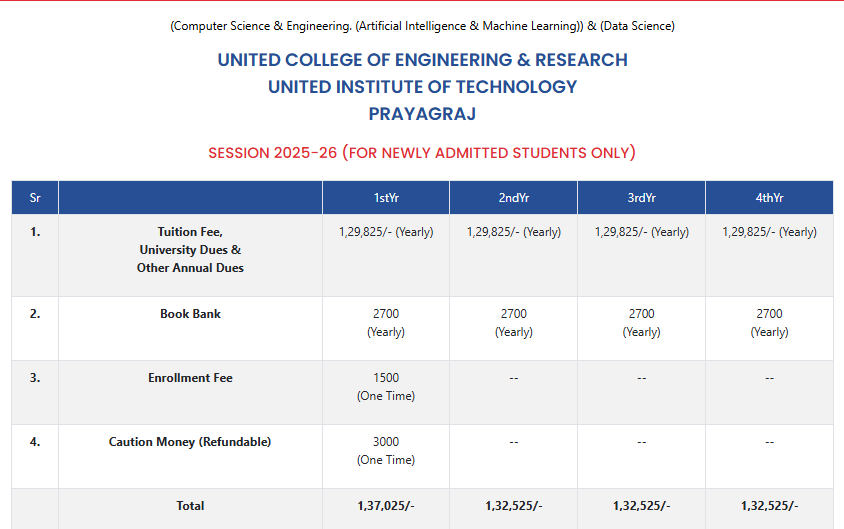Viewport: 844px width, 529px height.
Task: Select the 1500 (One Time) enrollment fee cell
Action: point(386,387)
